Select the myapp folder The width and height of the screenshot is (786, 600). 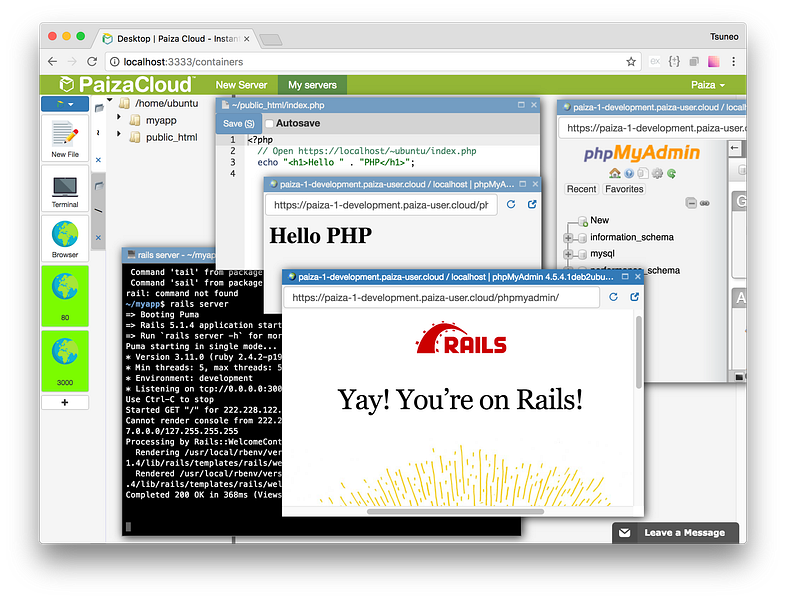pos(161,120)
